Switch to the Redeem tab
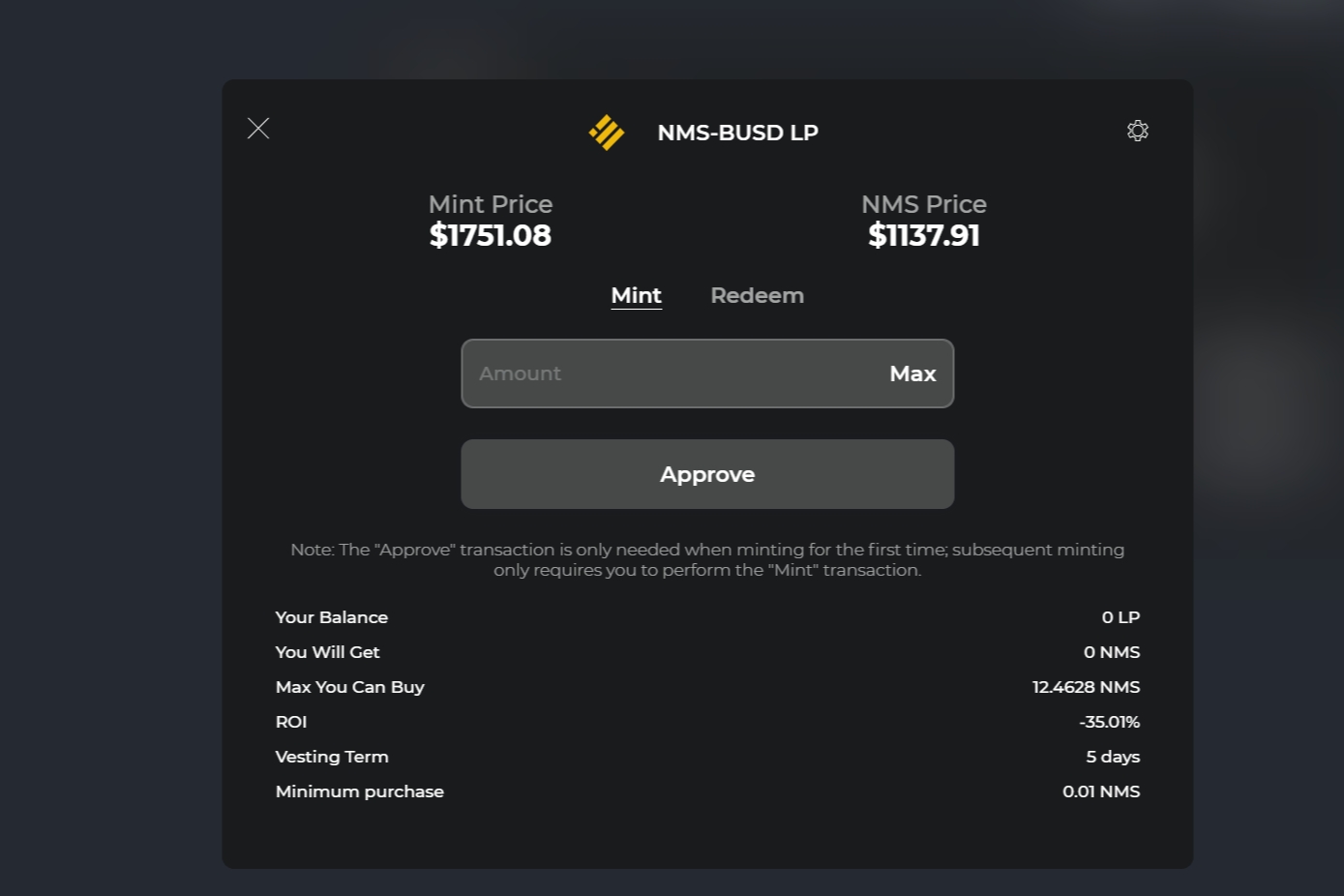This screenshot has width=1344, height=896. [757, 295]
